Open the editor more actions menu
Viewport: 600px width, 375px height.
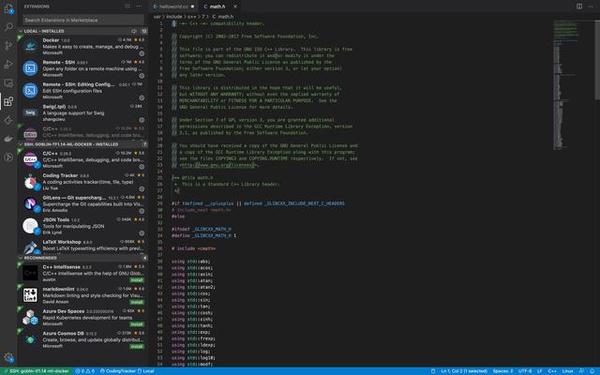coord(591,6)
